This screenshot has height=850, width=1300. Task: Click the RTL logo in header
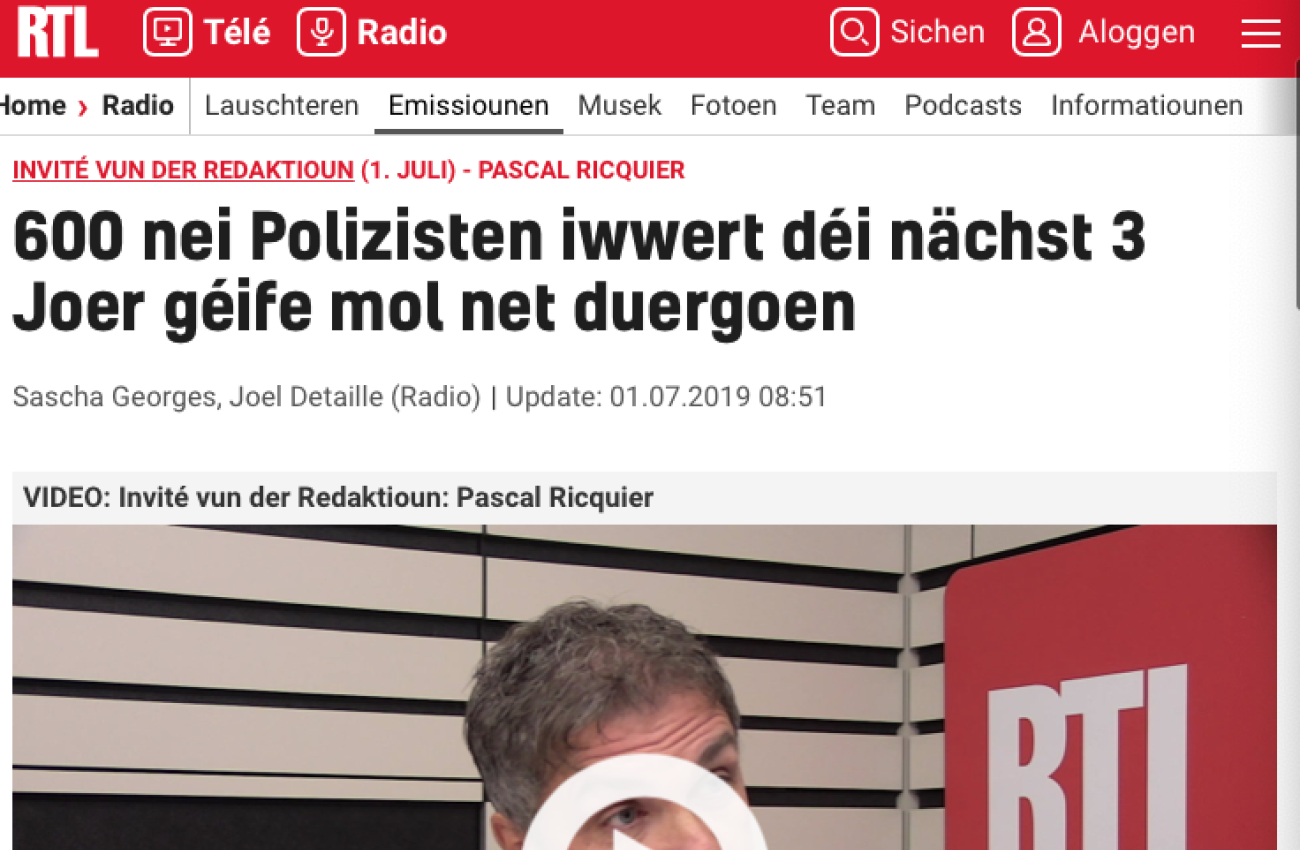(x=58, y=33)
